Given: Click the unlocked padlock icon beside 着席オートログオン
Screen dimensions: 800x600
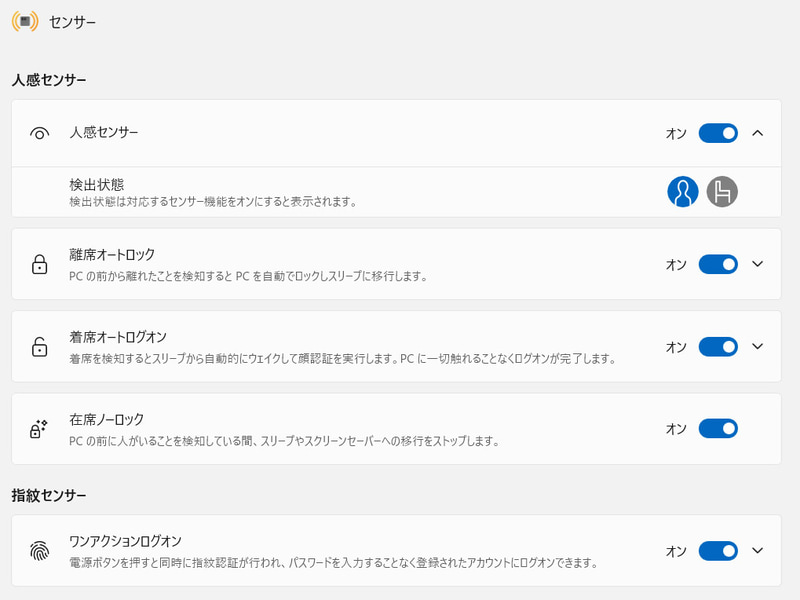Looking at the screenshot, I should coord(39,347).
